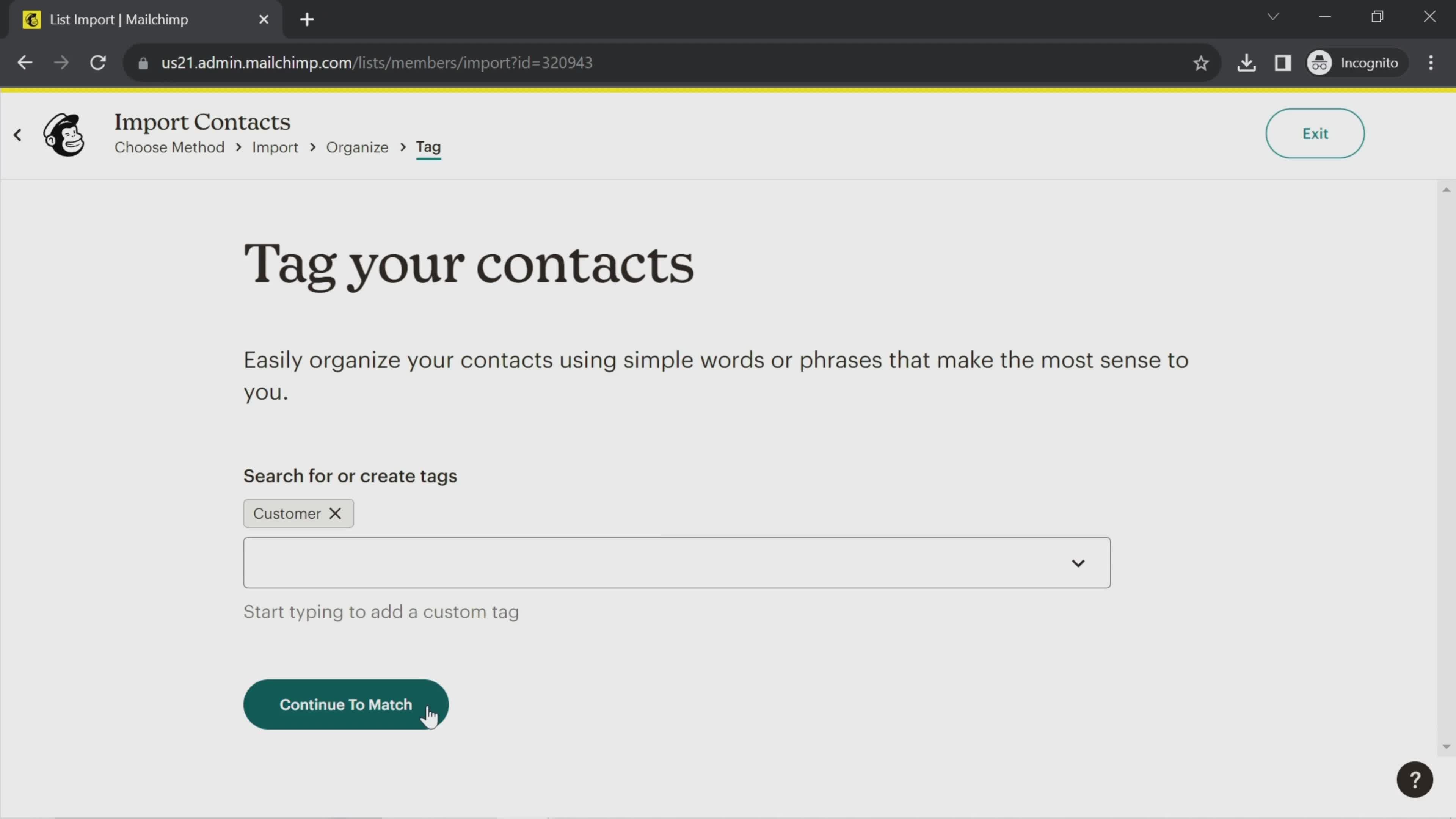The width and height of the screenshot is (1456, 819).
Task: Click the download icon in toolbar
Action: 1247,62
